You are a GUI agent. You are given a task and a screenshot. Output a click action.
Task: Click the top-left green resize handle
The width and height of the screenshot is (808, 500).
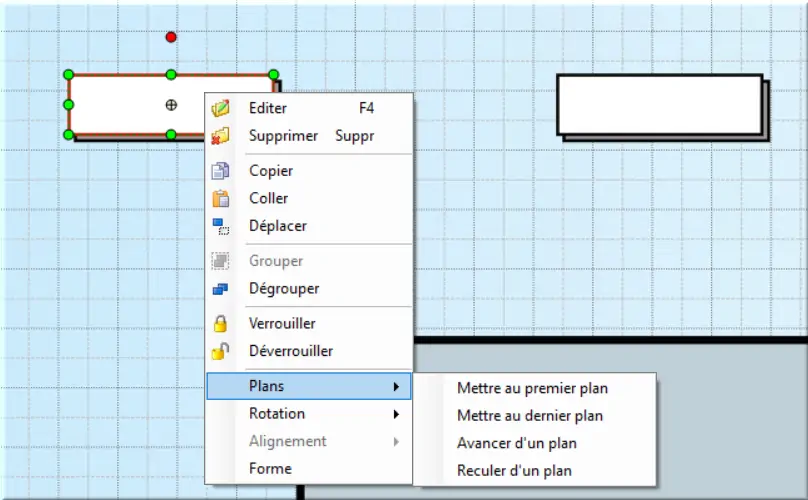pyautogui.click(x=69, y=75)
